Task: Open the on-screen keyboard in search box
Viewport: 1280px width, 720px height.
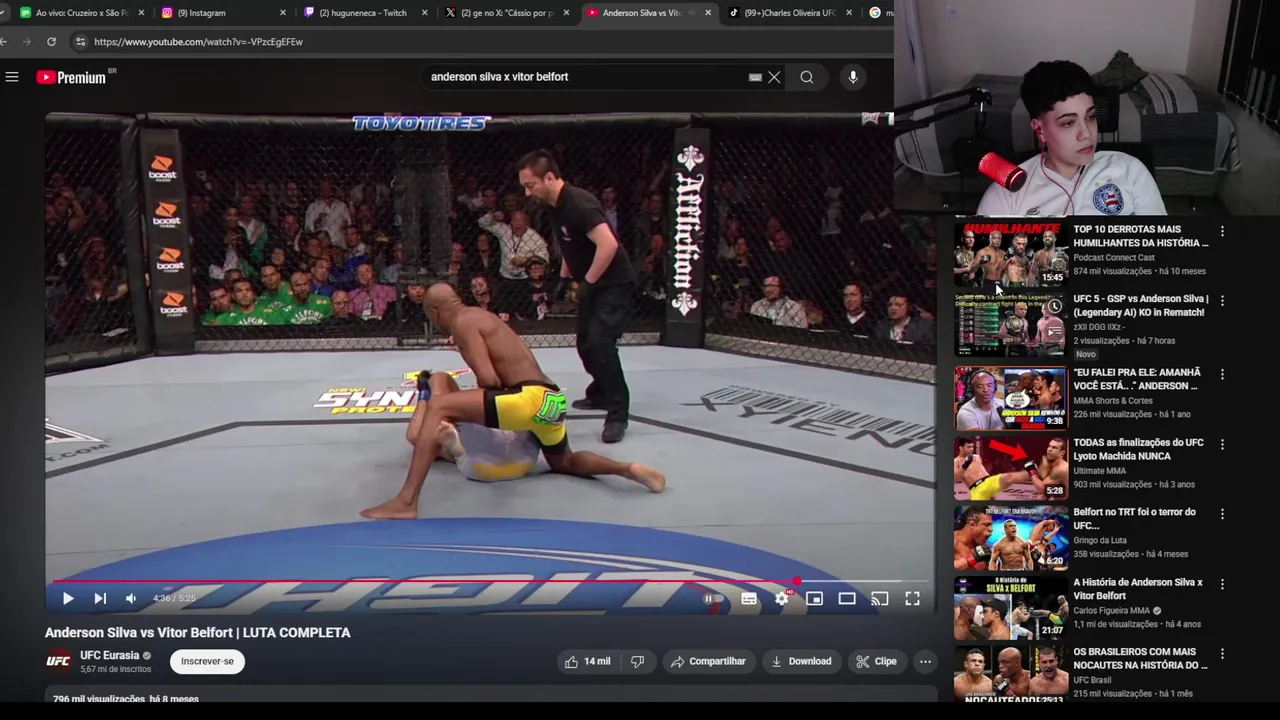Action: (x=755, y=77)
